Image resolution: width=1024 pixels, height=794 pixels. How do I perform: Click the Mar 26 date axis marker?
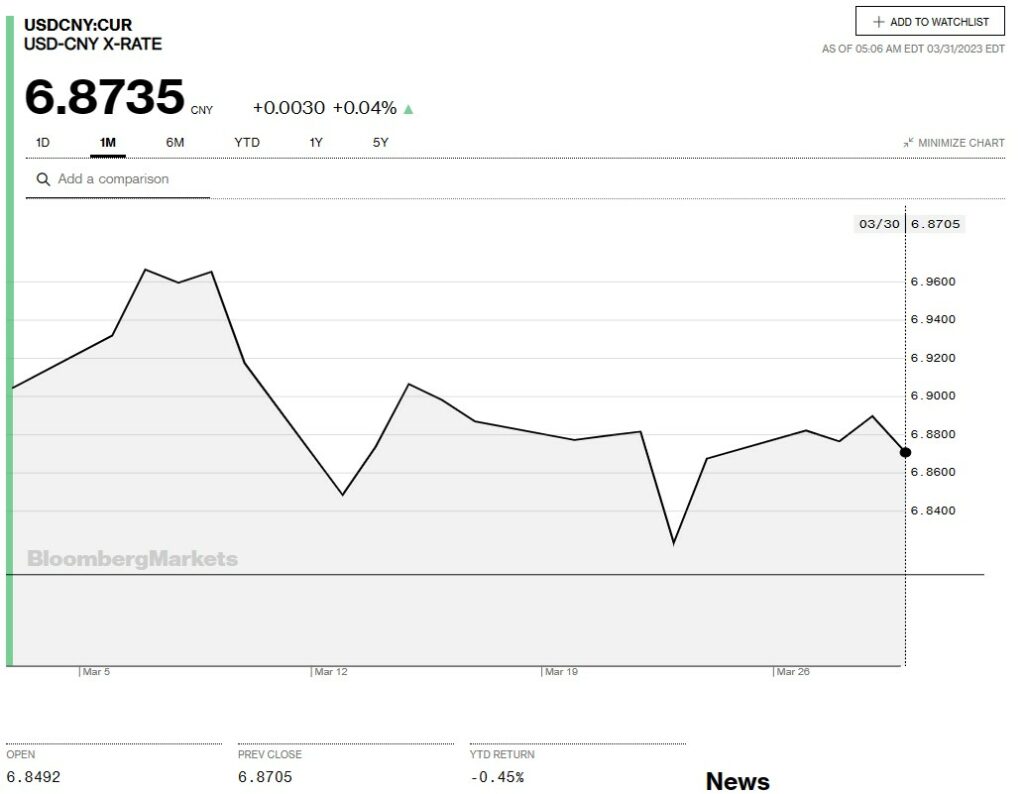(793, 672)
